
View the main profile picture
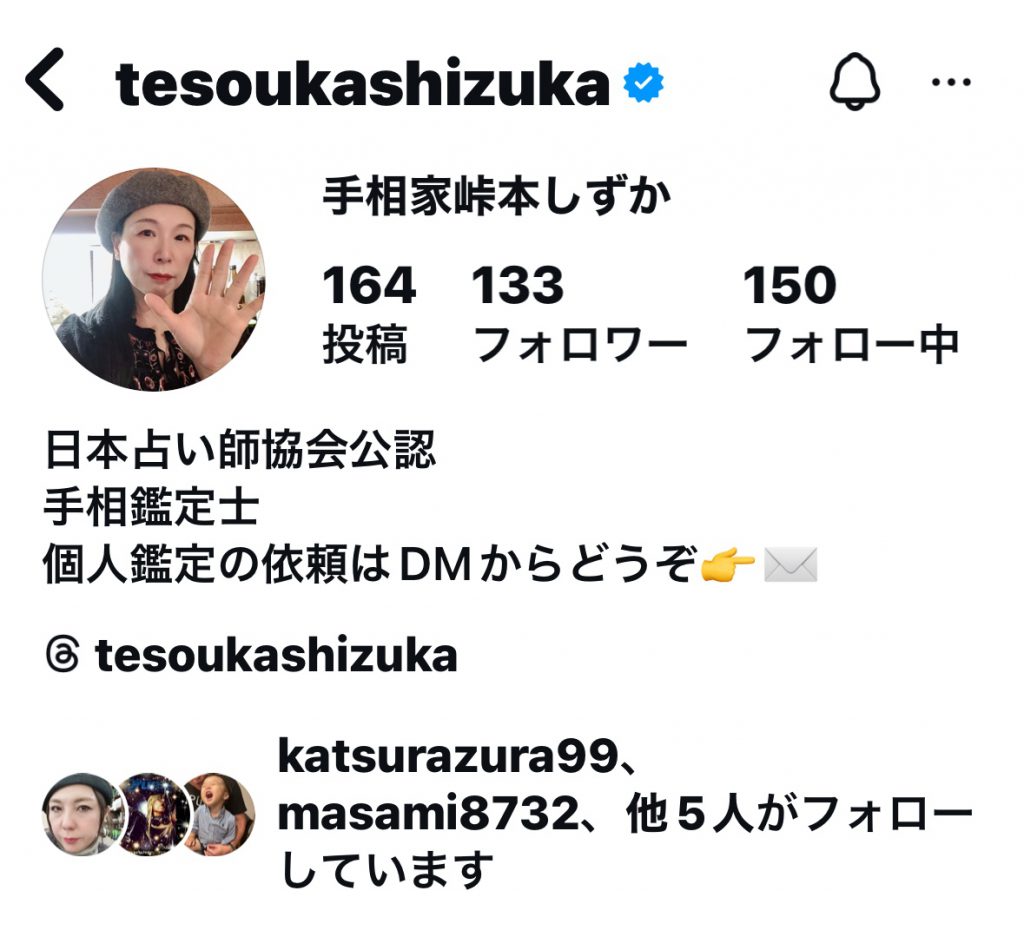pos(153,279)
